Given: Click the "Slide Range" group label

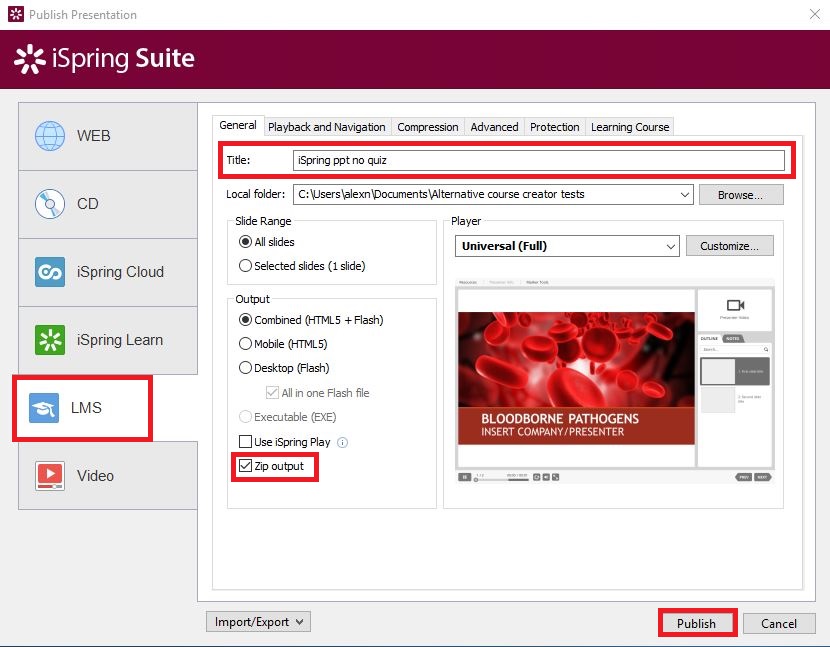Looking at the screenshot, I should pyautogui.click(x=263, y=221).
